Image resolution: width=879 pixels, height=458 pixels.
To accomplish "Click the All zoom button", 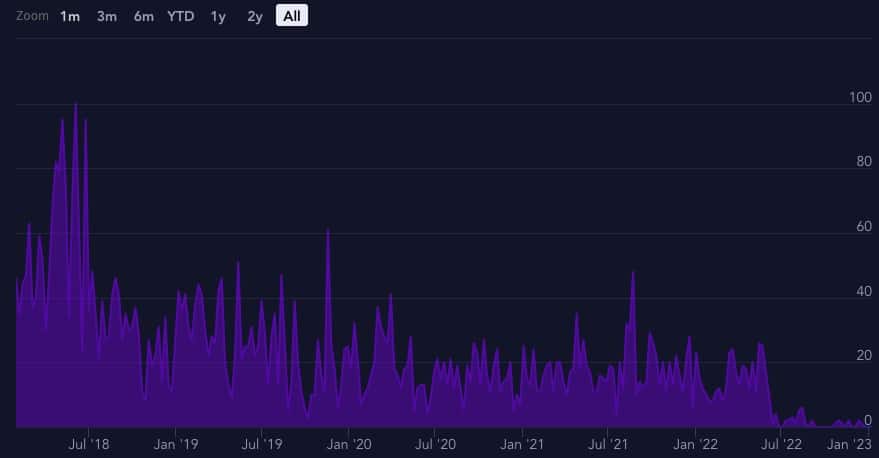I will click(292, 16).
